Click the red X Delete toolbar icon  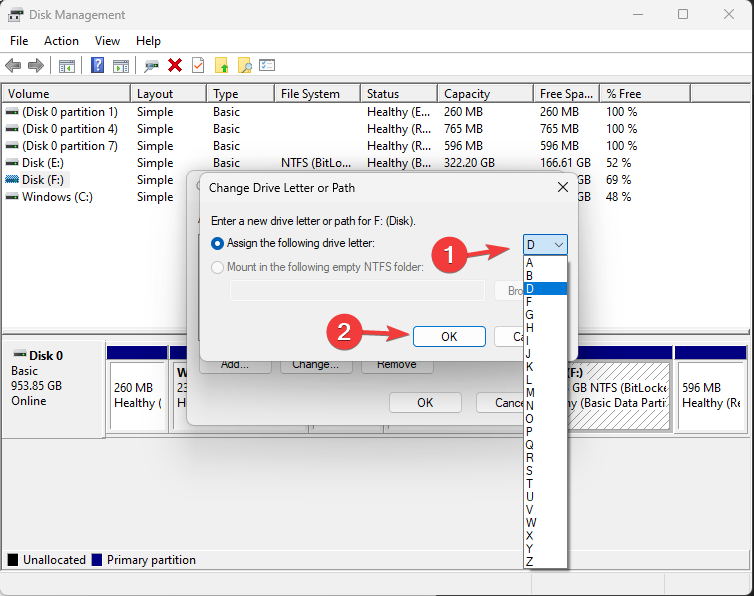click(175, 65)
